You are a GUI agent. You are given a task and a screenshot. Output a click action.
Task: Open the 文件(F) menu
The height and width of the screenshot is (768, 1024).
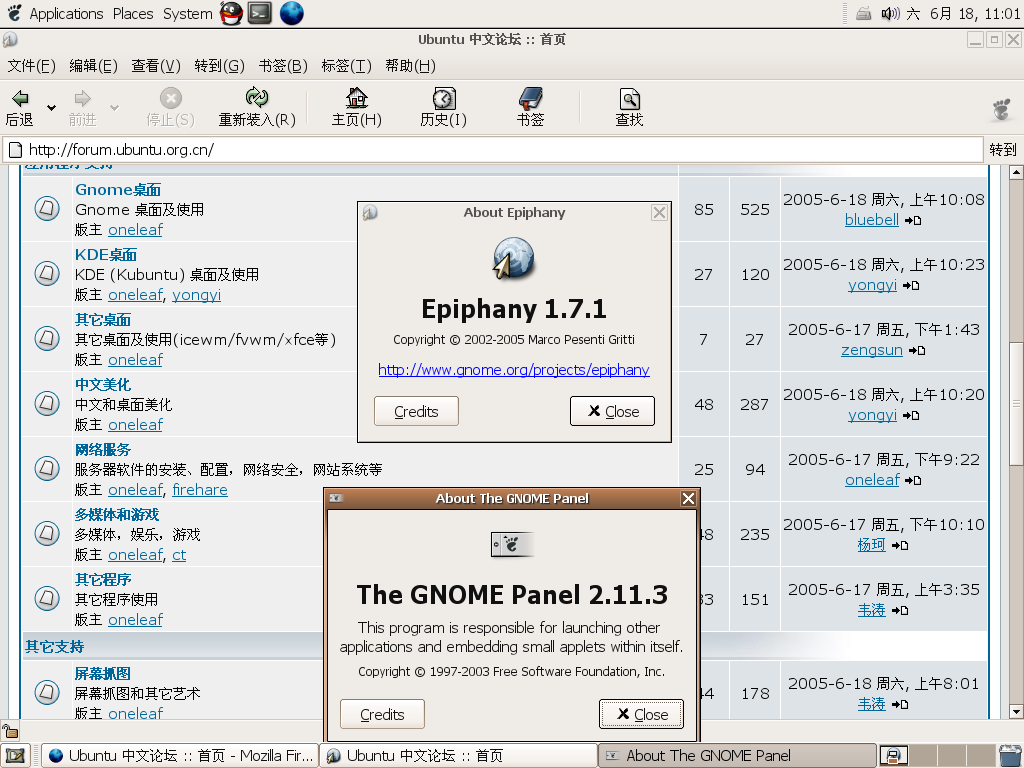coord(31,66)
